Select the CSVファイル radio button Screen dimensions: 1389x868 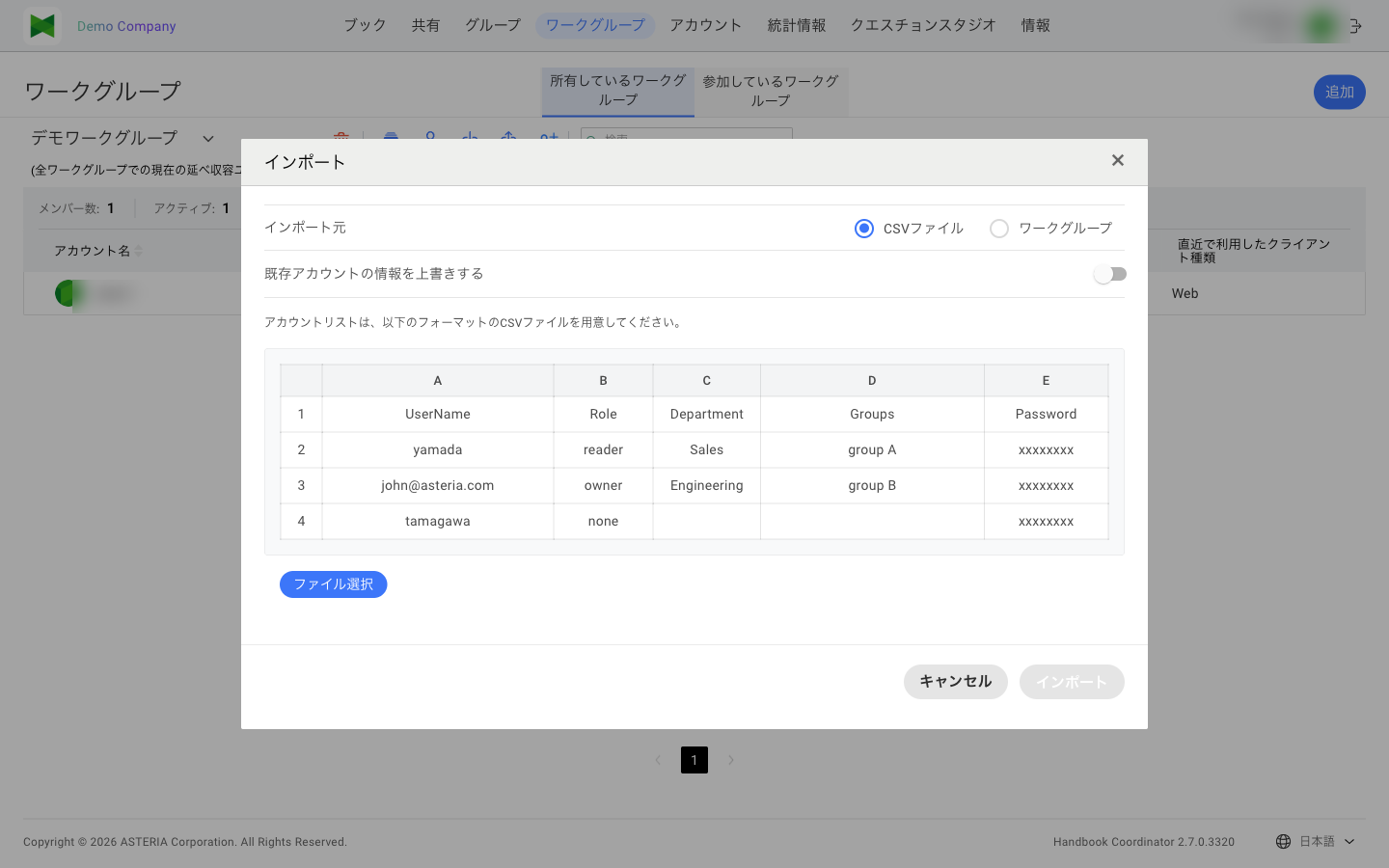click(x=864, y=229)
